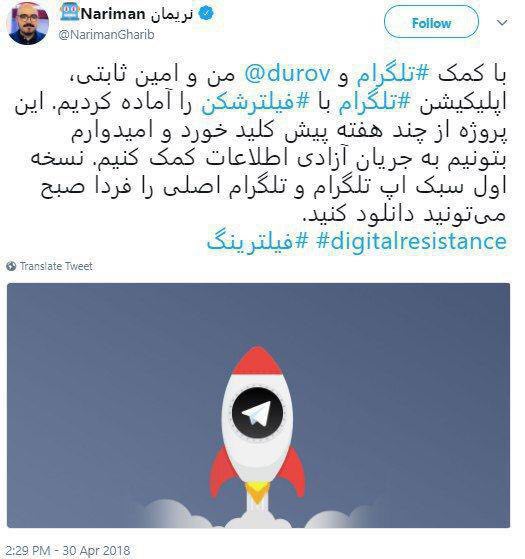Screen dimensions: 525x559
Task: Click the rocket's red nose cone
Action: pyautogui.click(x=257, y=360)
